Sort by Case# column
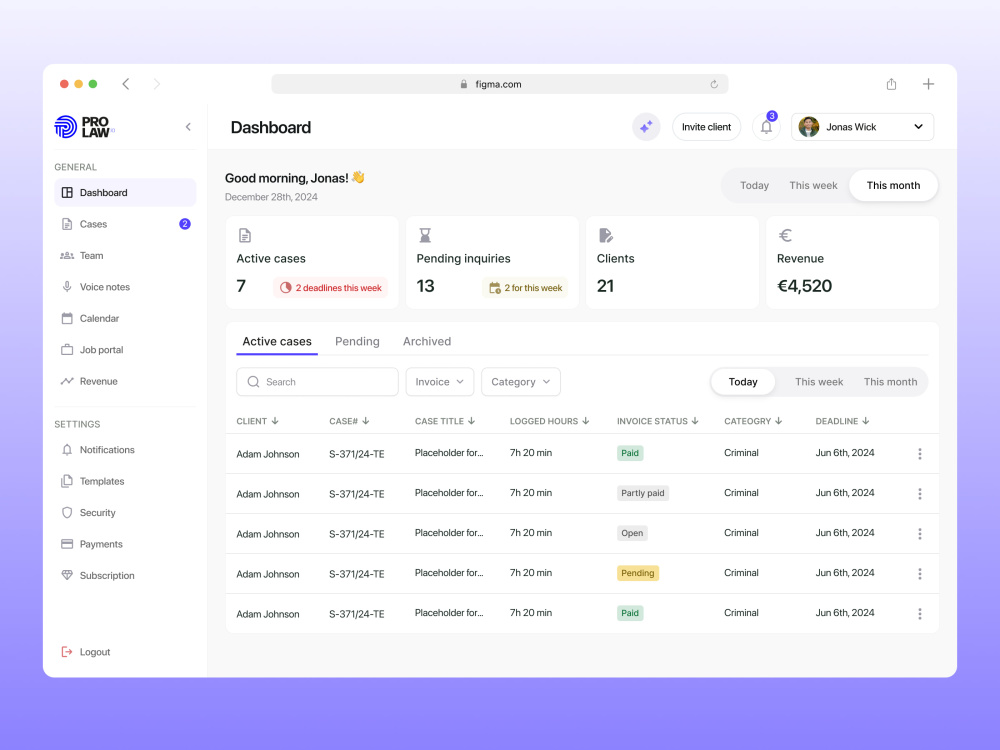Image resolution: width=1000 pixels, height=750 pixels. 349,421
